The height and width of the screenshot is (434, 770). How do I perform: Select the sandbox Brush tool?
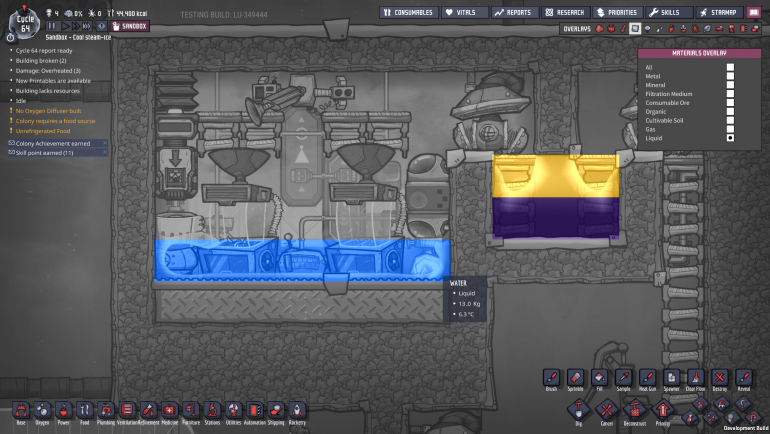[551, 378]
